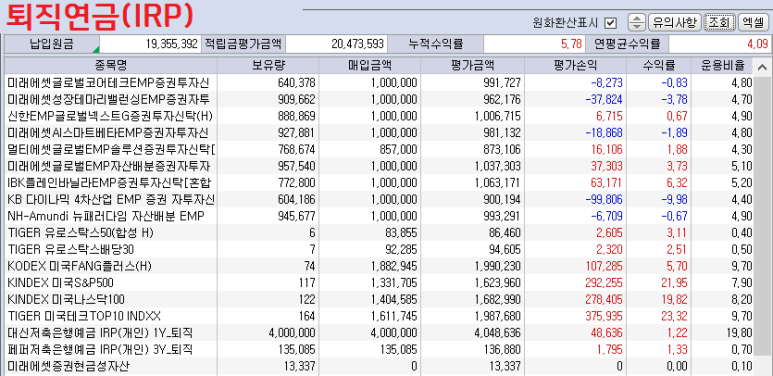Toggle the 원화환산표시 checkbox
Screen dimensions: 773x376
click(x=611, y=23)
